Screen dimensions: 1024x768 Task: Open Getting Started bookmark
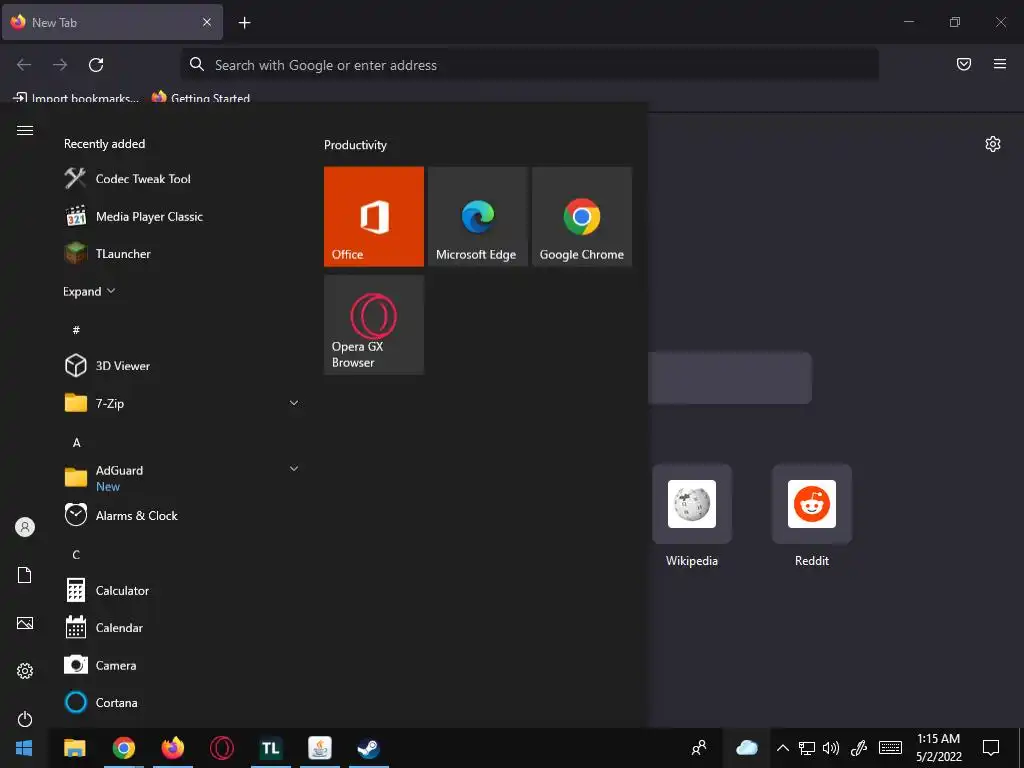[201, 98]
